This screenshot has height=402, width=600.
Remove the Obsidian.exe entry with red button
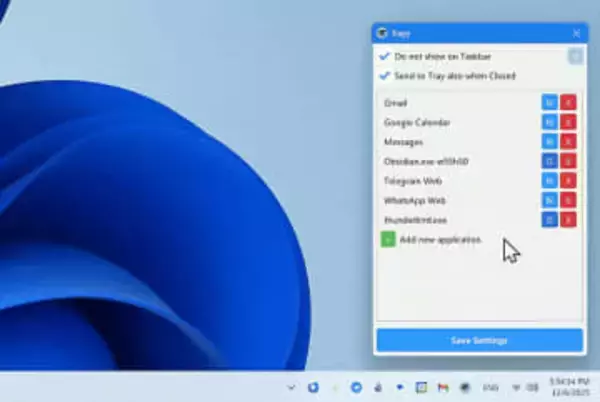click(x=568, y=161)
